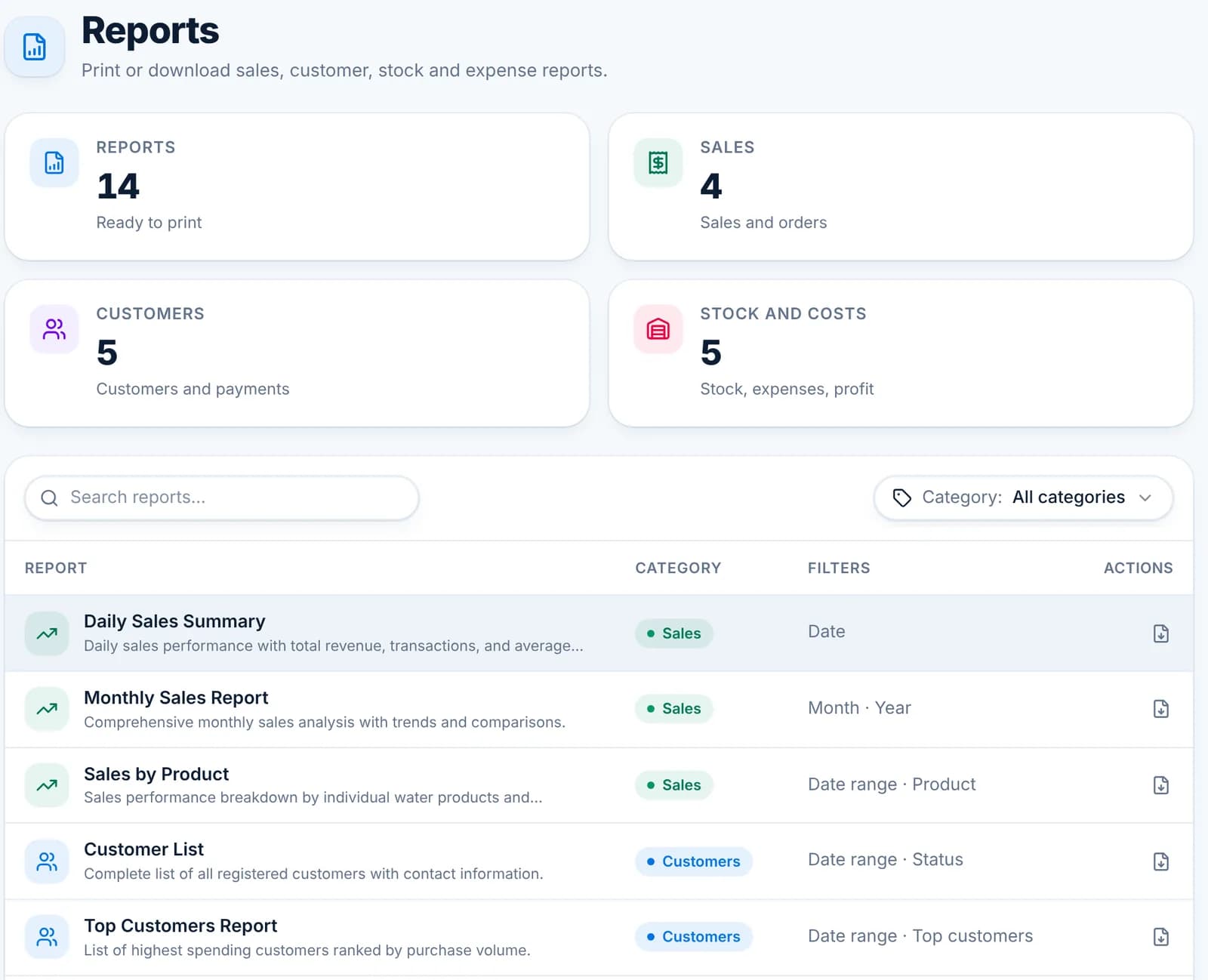Download the Top Customers Report

point(1161,937)
